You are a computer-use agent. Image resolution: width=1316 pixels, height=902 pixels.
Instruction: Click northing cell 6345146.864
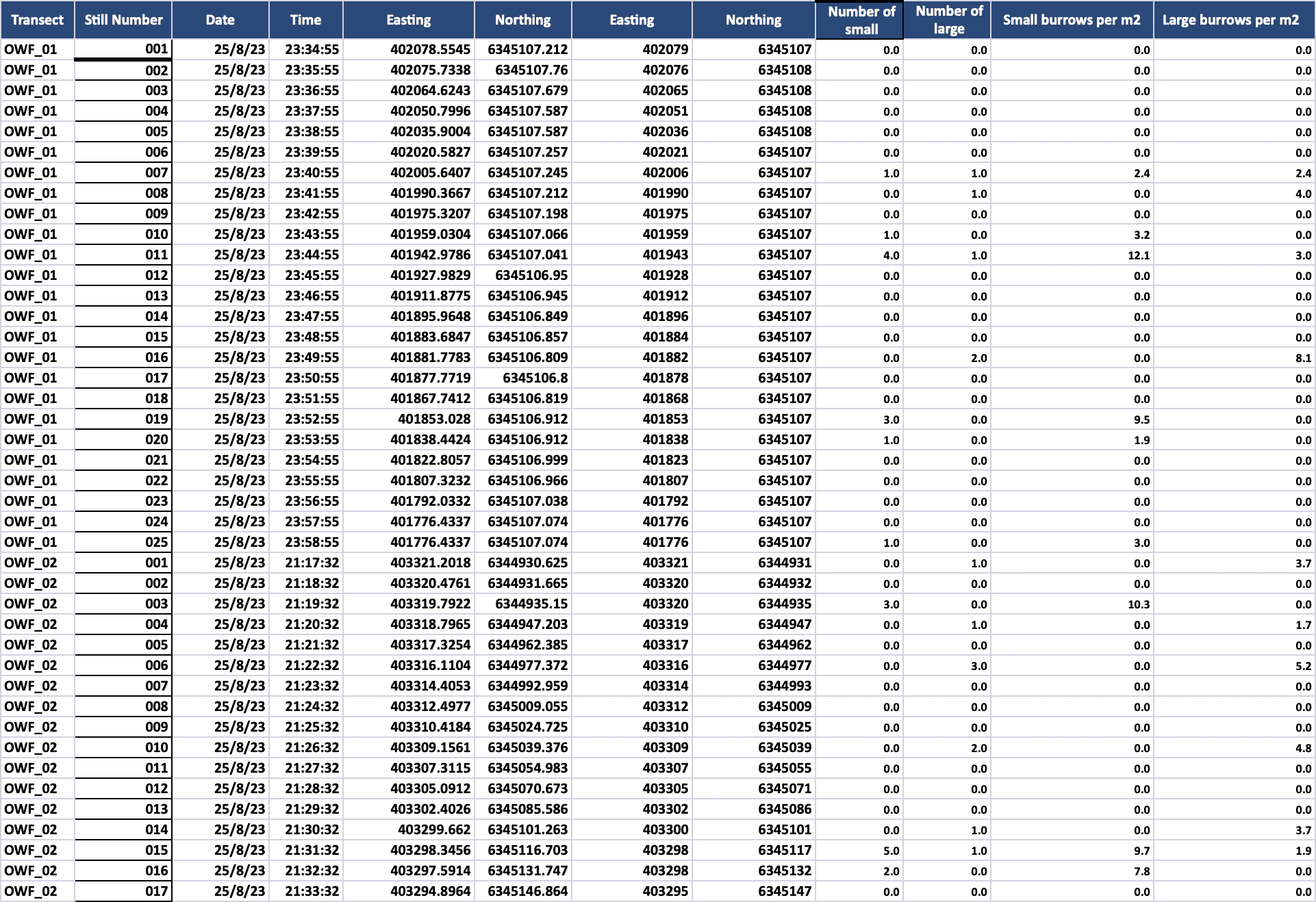[522, 891]
